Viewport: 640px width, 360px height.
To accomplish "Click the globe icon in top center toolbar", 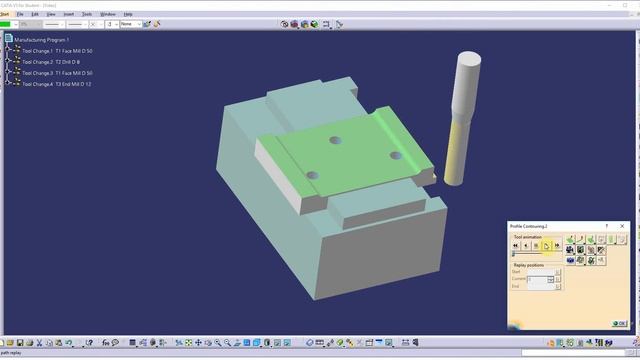I will coord(314,24).
